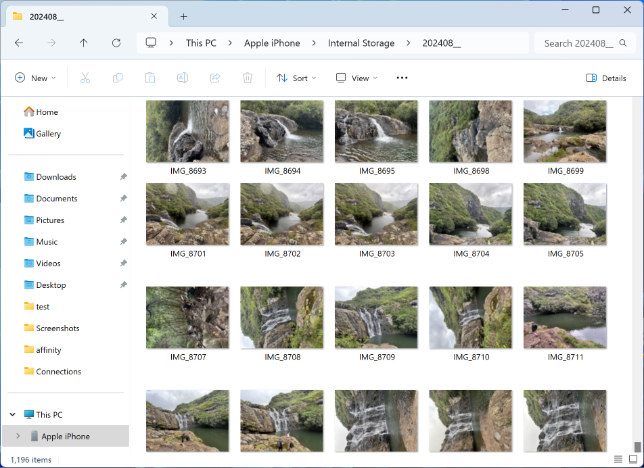Open Gallery in navigation pane
The width and height of the screenshot is (644, 468).
coord(42,134)
